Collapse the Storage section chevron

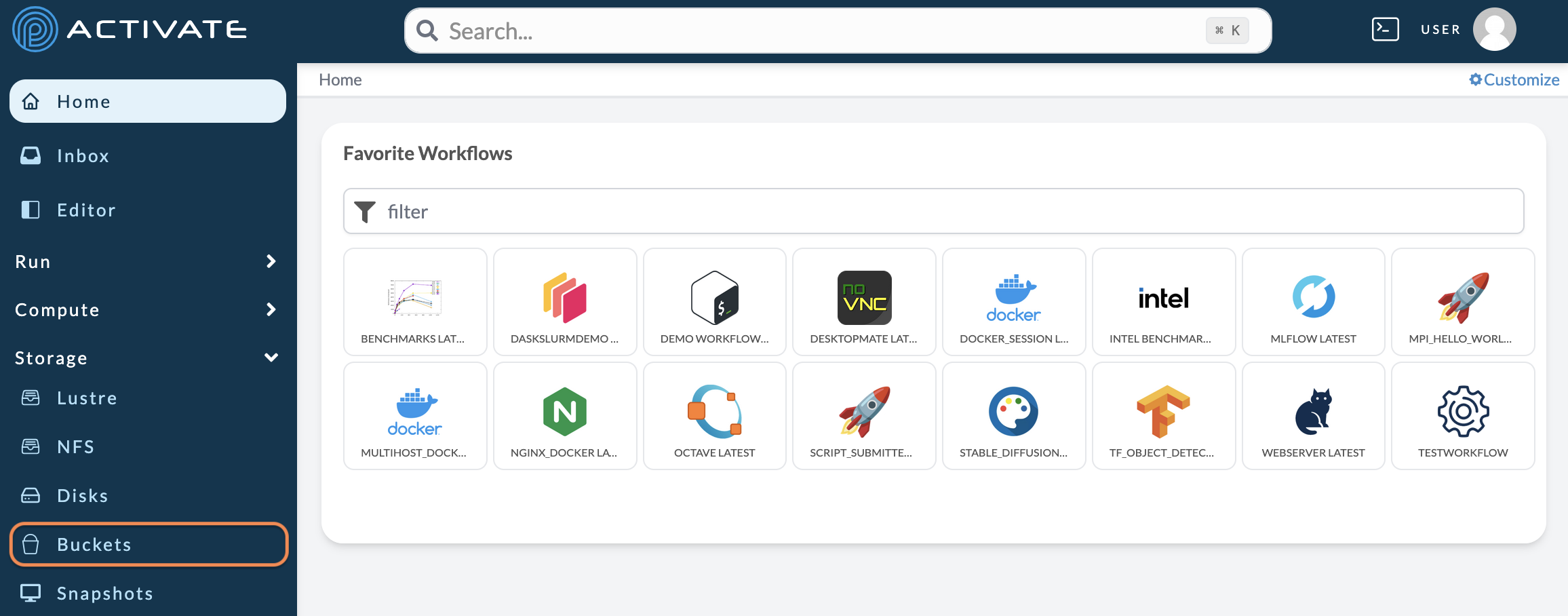tap(271, 358)
